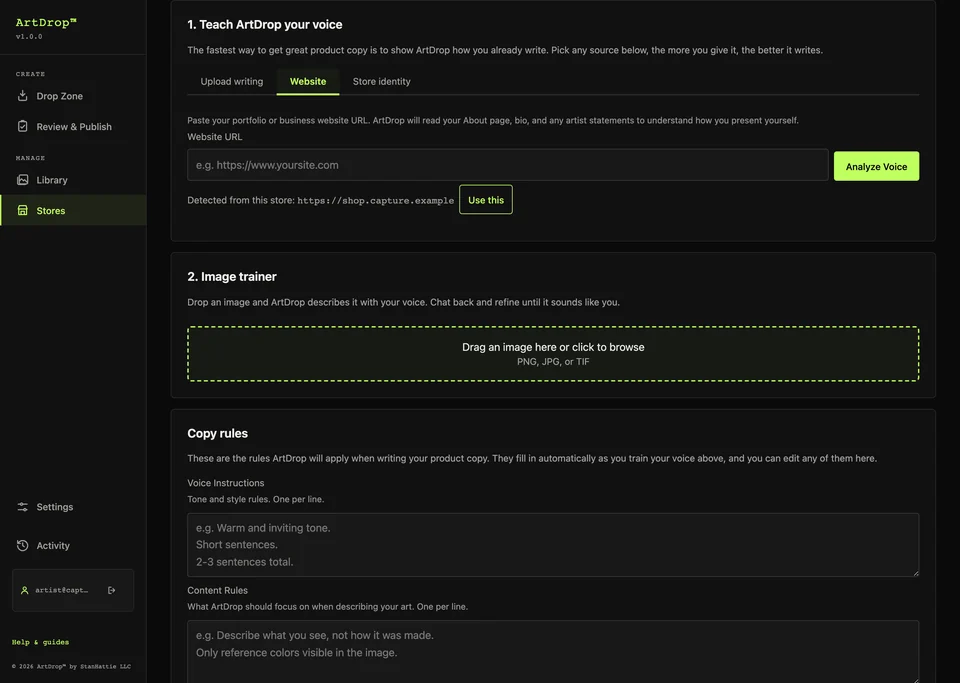This screenshot has height=683, width=960.
Task: Select the Stores sidebar item
Action: coord(73,210)
